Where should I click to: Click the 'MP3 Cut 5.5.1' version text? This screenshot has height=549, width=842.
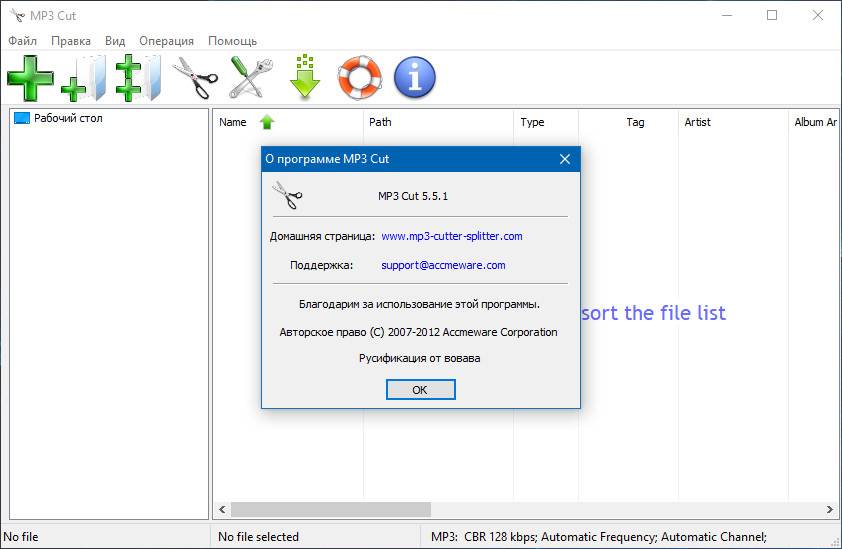(413, 196)
